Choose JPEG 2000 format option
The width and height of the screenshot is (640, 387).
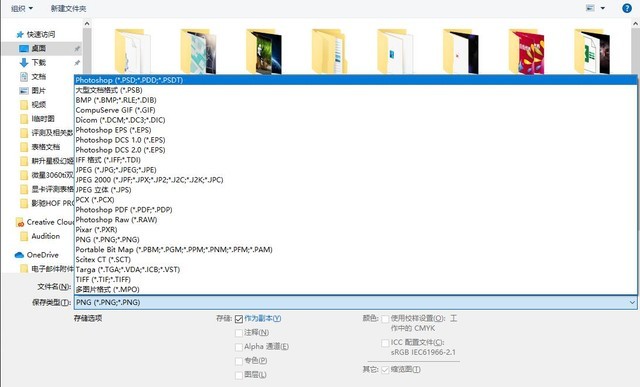click(356, 180)
